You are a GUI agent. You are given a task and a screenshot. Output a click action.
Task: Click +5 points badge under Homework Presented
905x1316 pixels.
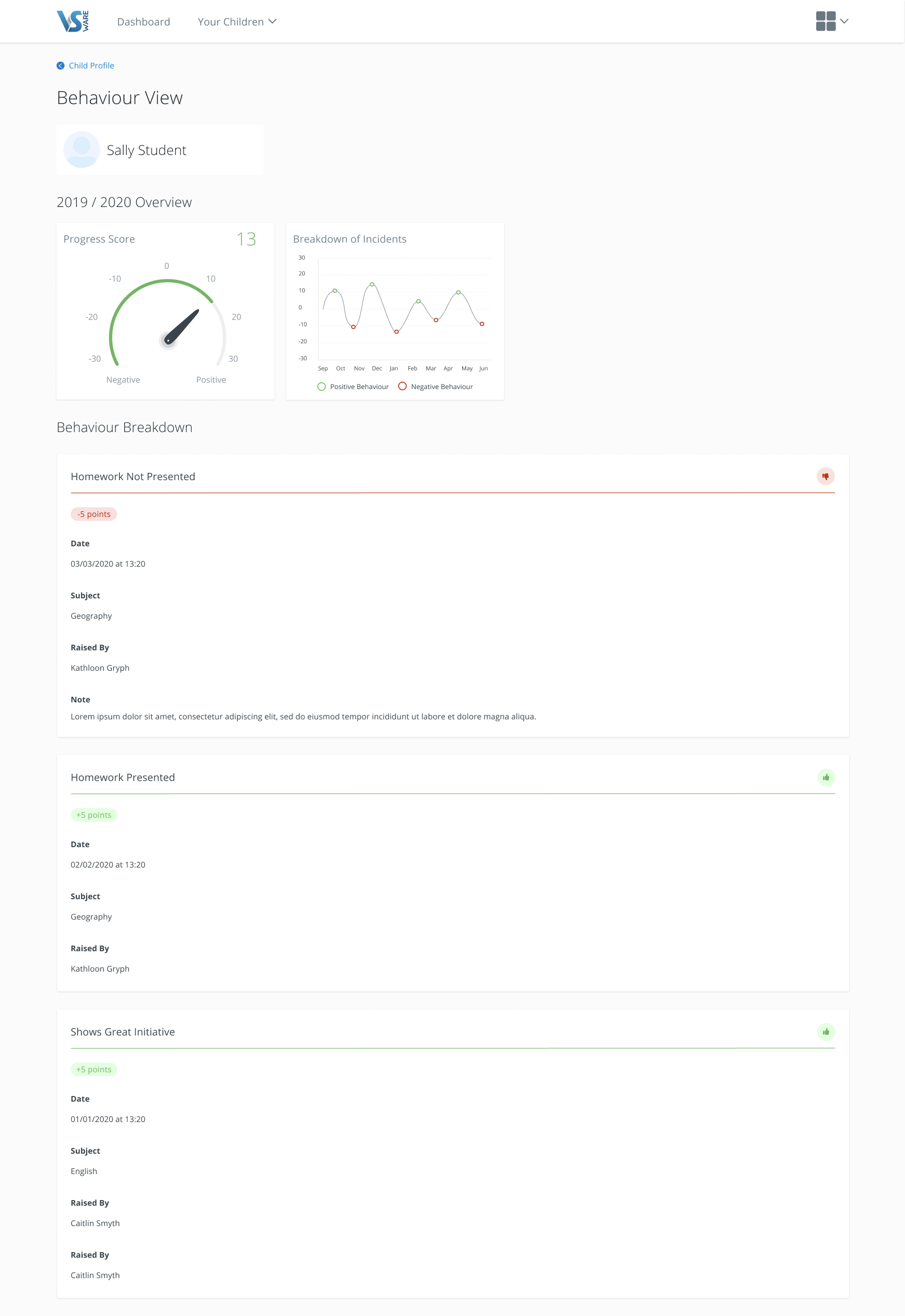pyautogui.click(x=93, y=816)
